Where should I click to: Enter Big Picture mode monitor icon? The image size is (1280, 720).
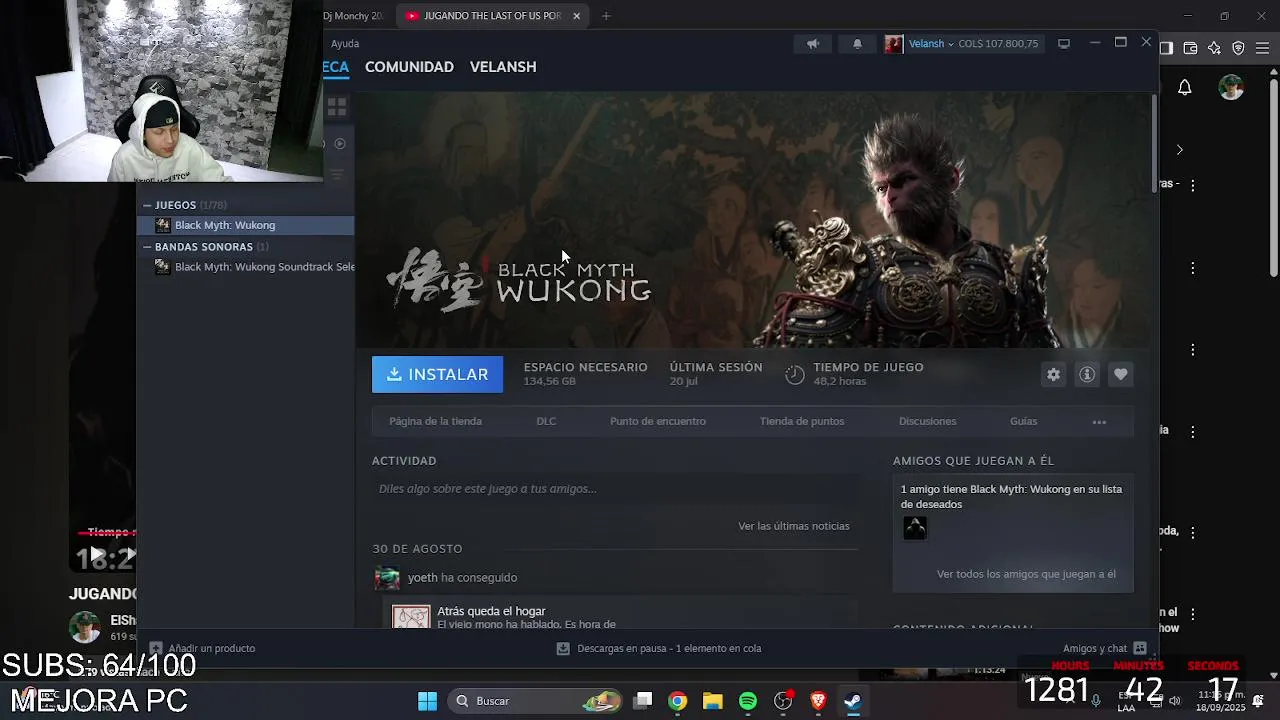tap(1064, 44)
